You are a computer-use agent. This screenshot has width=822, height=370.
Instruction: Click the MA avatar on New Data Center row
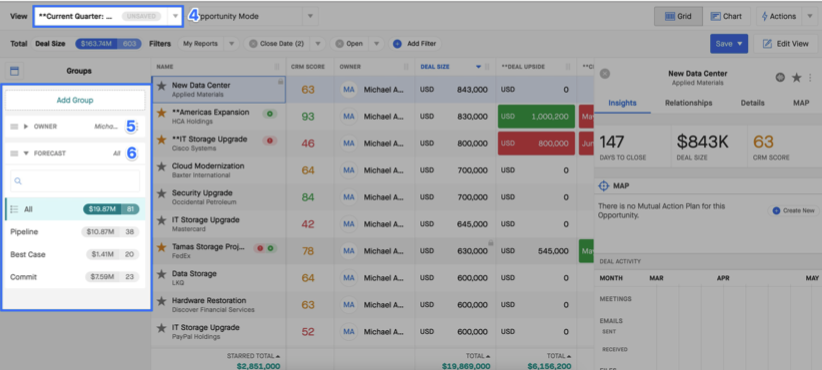pos(349,90)
